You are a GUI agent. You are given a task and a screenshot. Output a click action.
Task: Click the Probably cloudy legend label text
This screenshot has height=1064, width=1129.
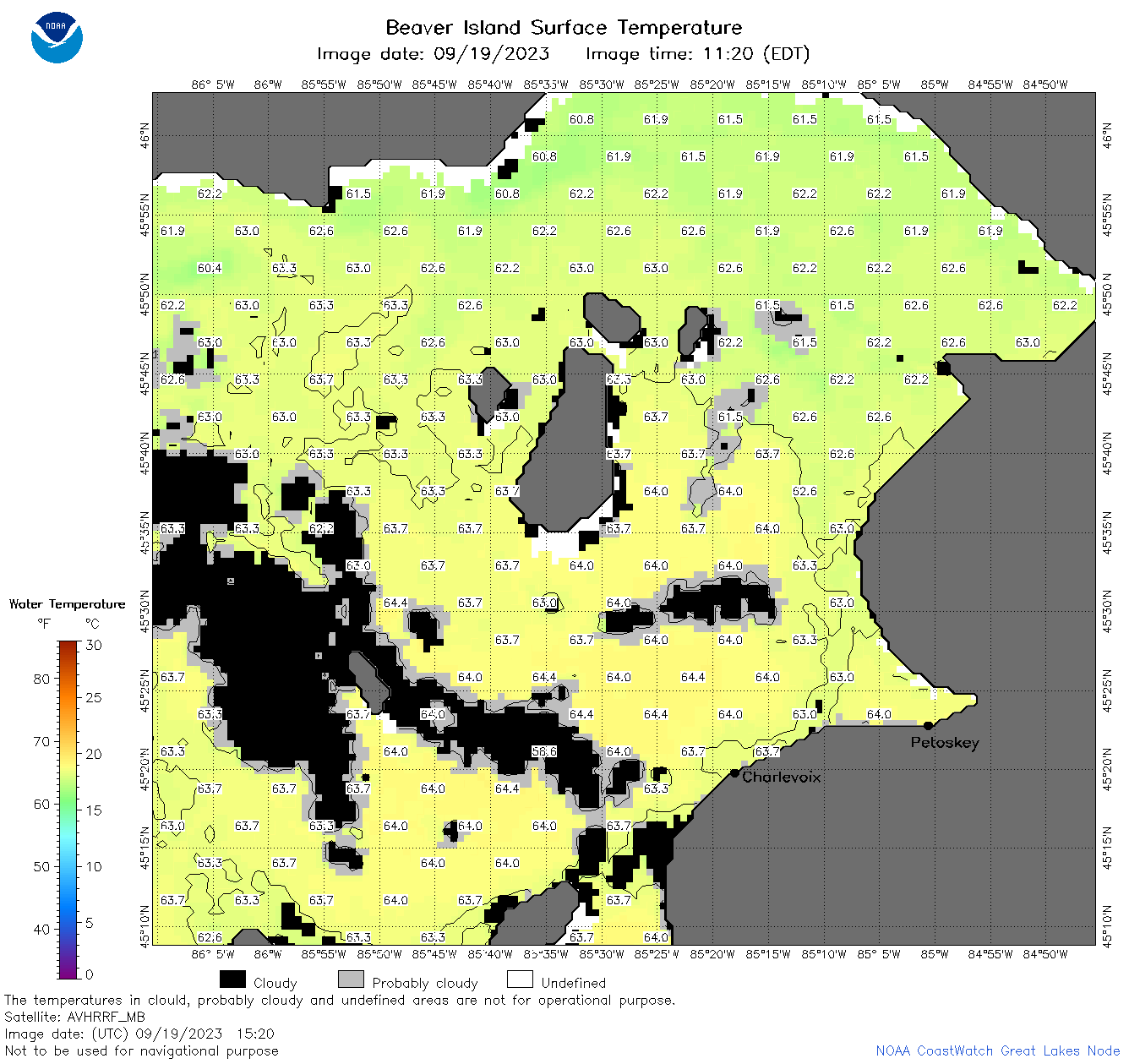coord(425,983)
